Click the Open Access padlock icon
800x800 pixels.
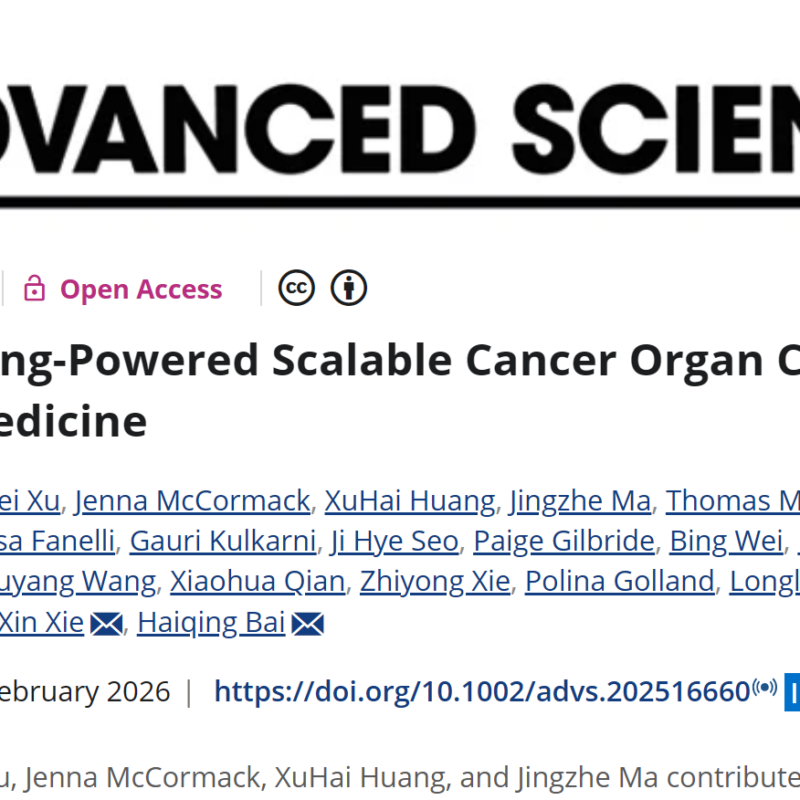pos(35,290)
